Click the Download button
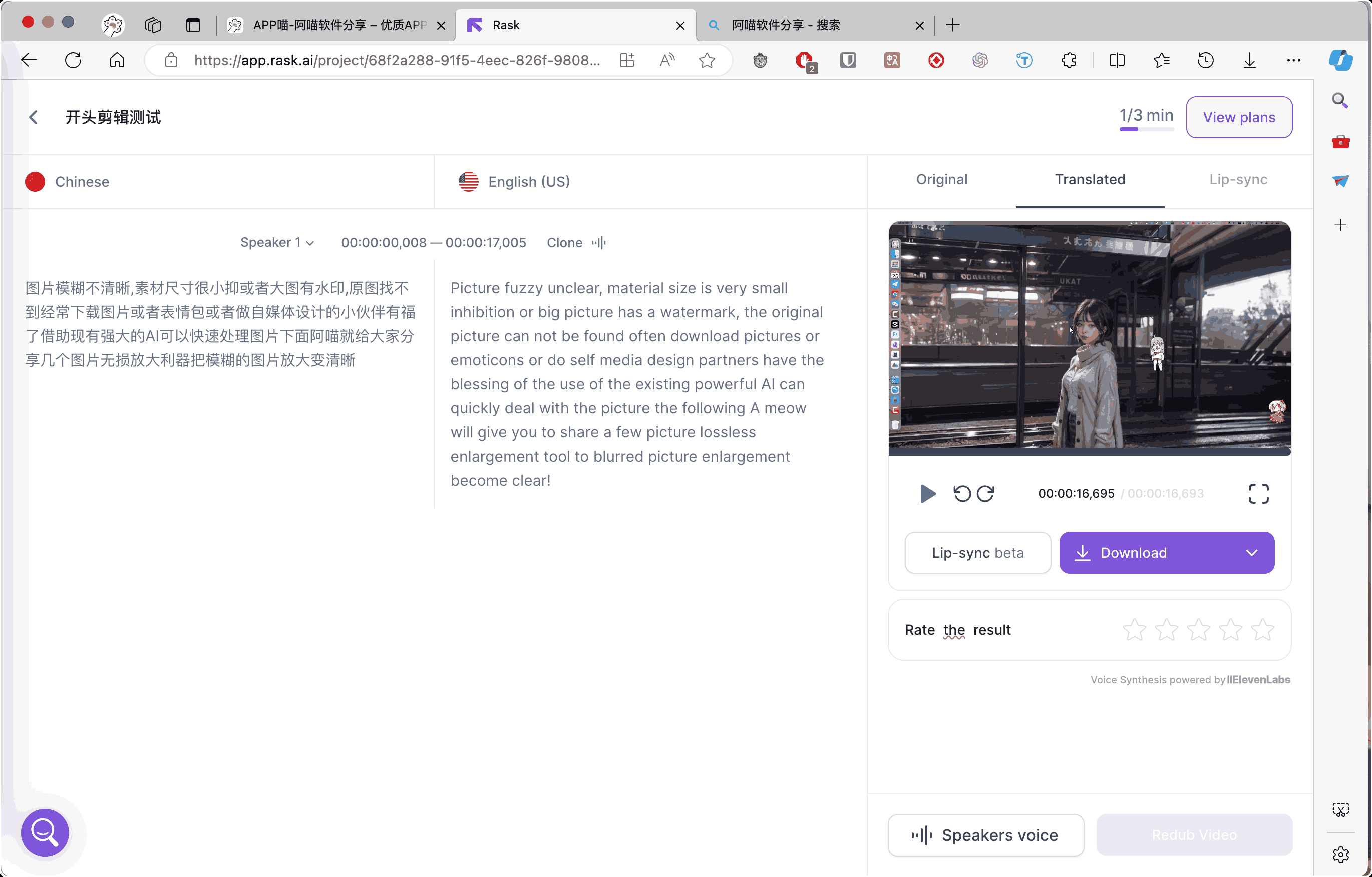This screenshot has width=1372, height=877. (x=1166, y=553)
